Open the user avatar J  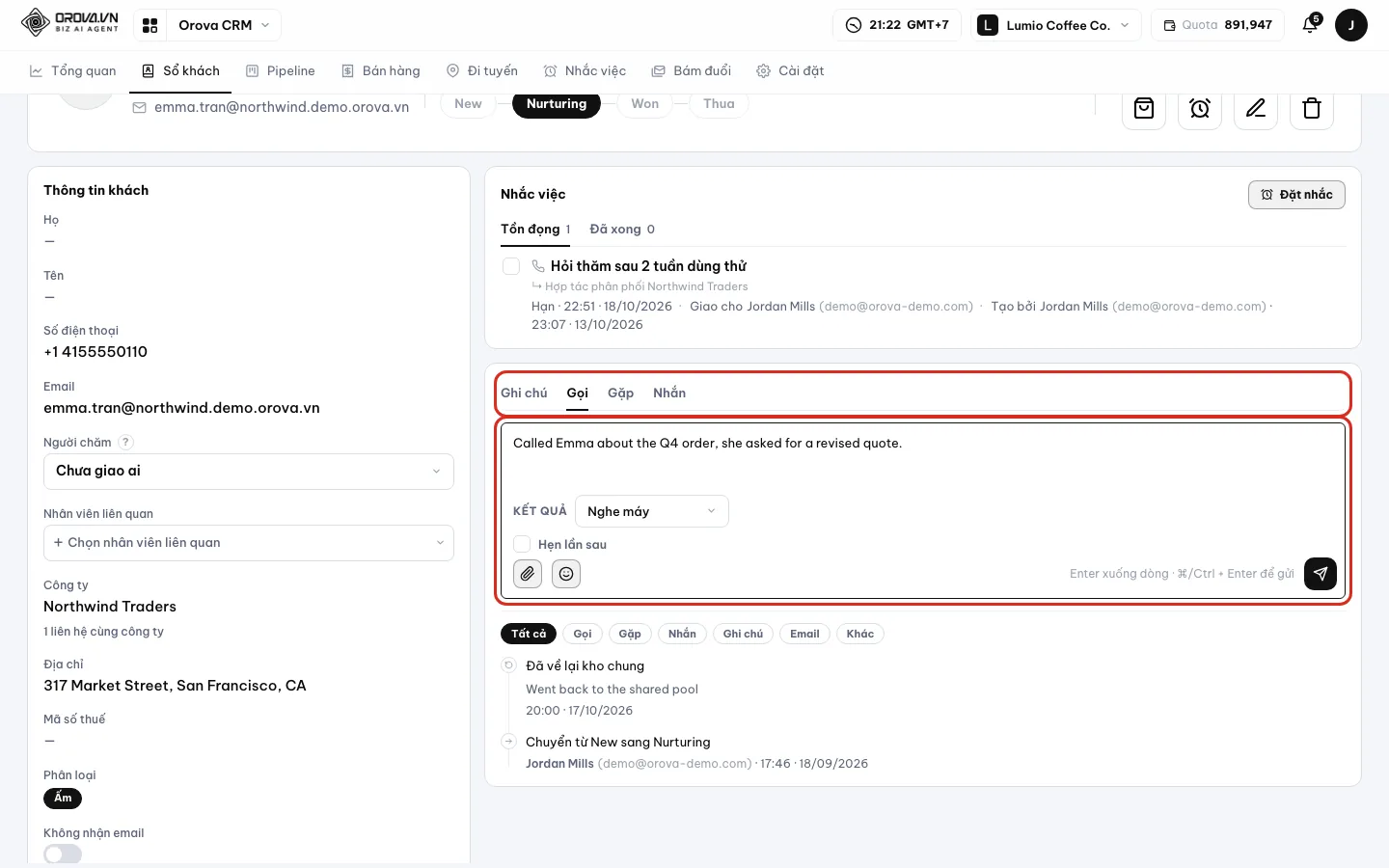point(1351,25)
